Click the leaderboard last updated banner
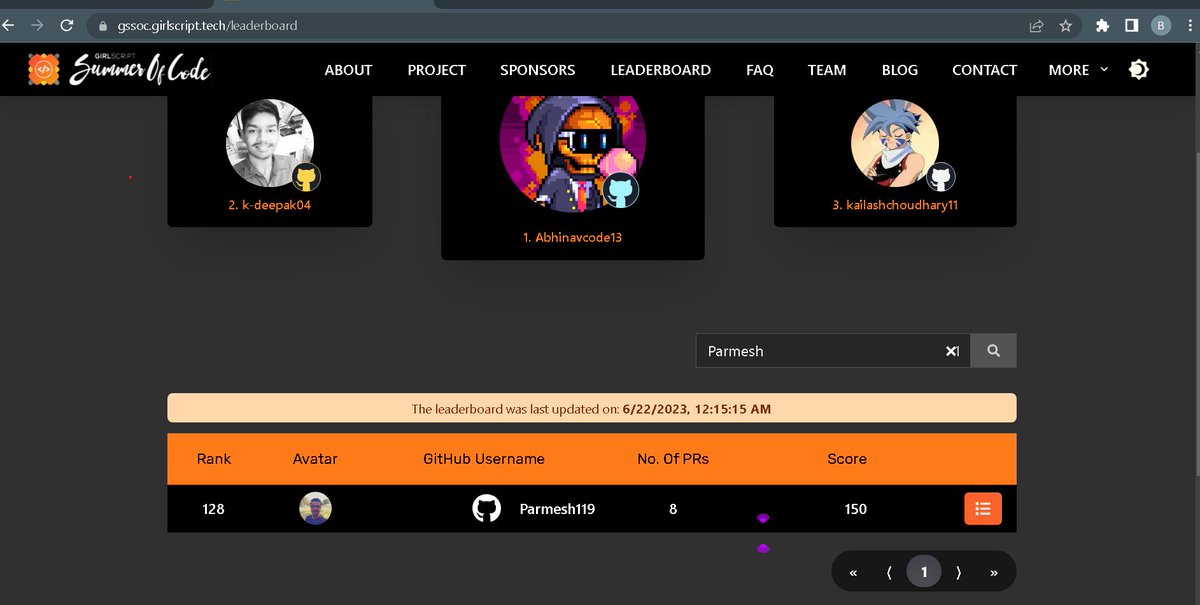1200x605 pixels. (592, 408)
